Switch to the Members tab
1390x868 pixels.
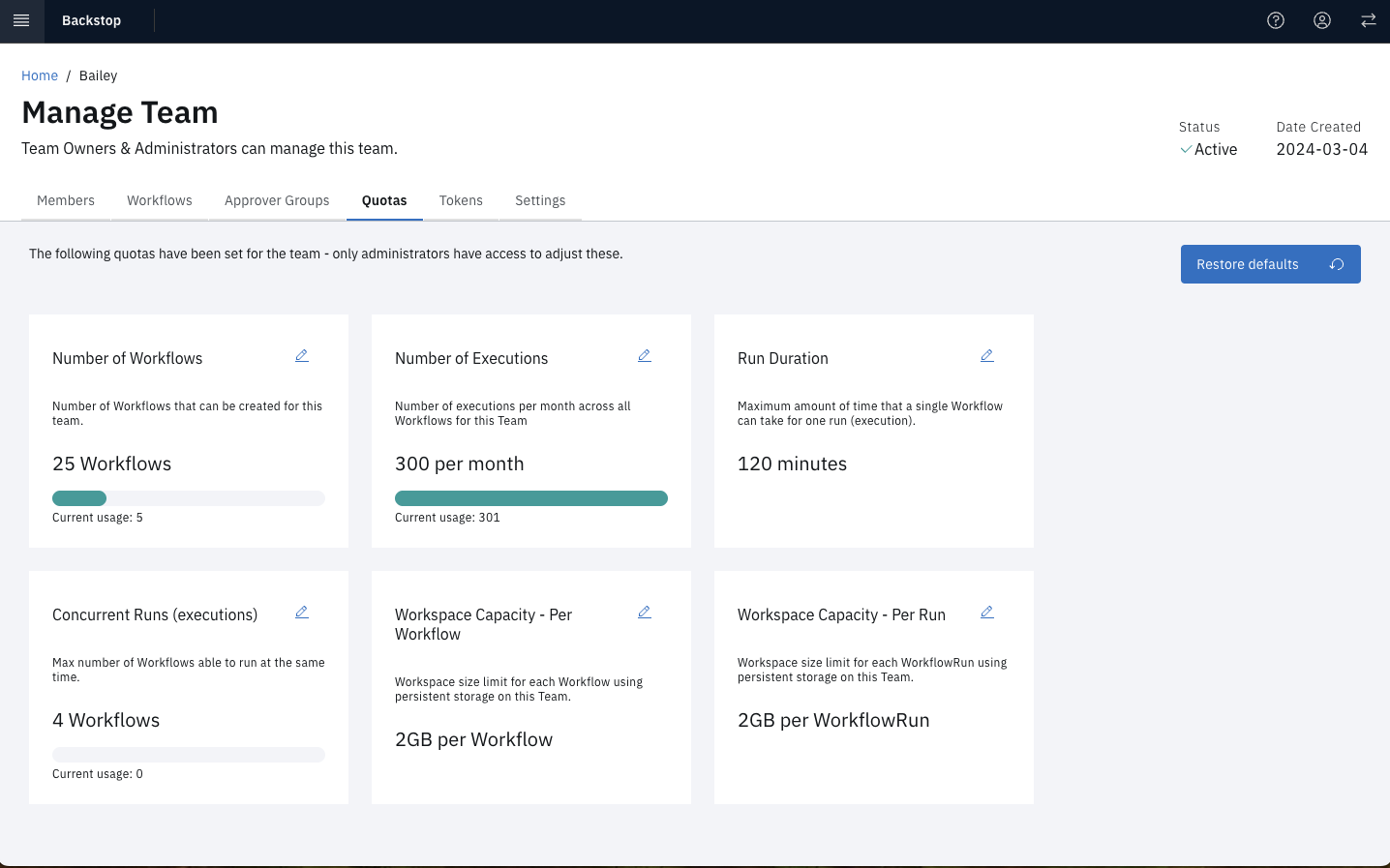66,201
